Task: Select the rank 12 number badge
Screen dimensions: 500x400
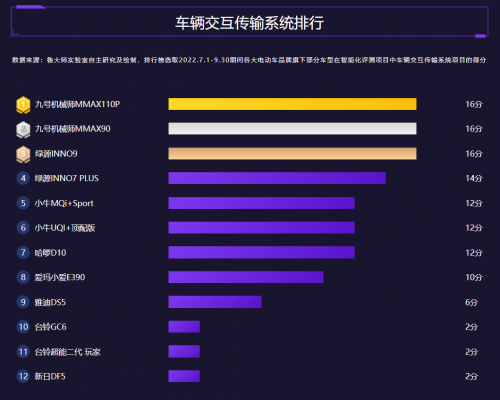Action: [x=23, y=376]
